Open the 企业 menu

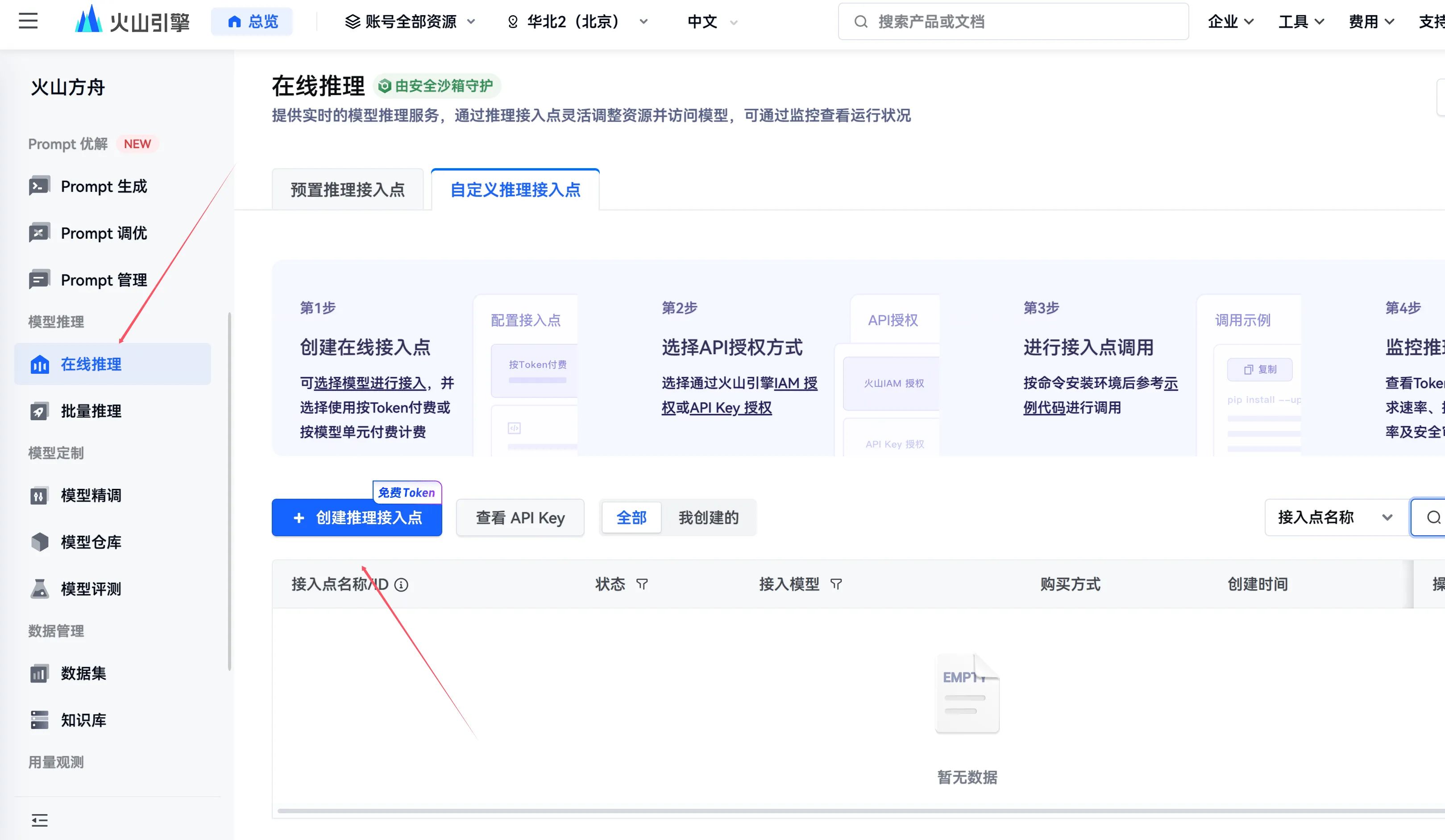1230,22
